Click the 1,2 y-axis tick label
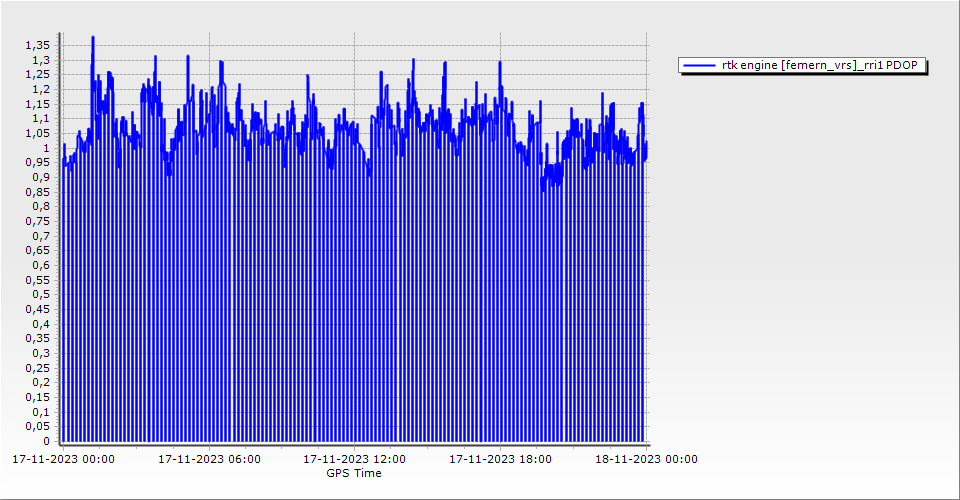 pyautogui.click(x=40, y=89)
